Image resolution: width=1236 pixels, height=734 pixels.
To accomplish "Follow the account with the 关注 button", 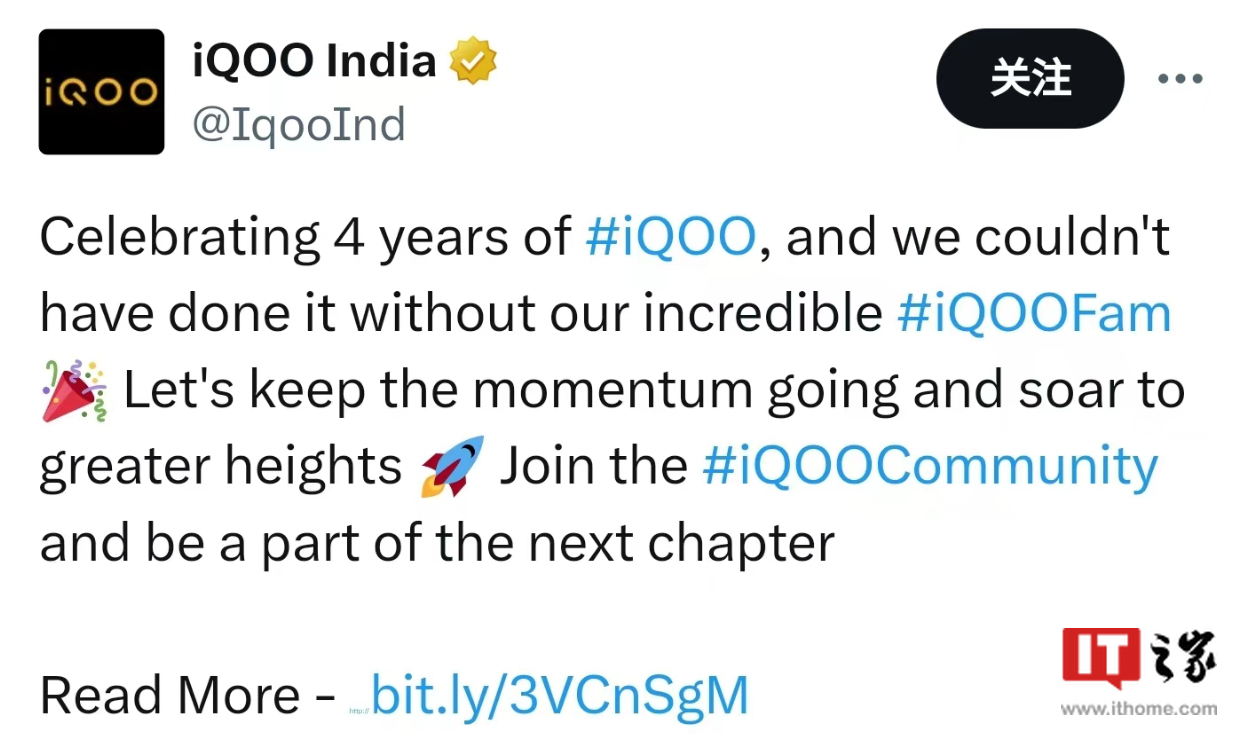I will click(1030, 79).
